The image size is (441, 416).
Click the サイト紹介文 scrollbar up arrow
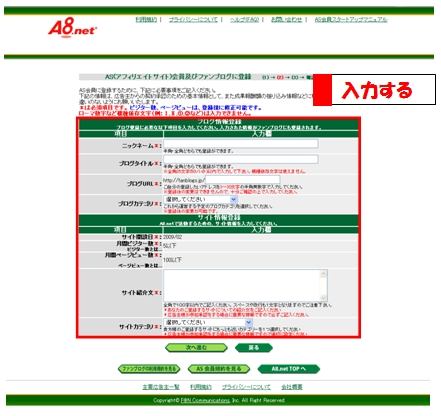323,274
